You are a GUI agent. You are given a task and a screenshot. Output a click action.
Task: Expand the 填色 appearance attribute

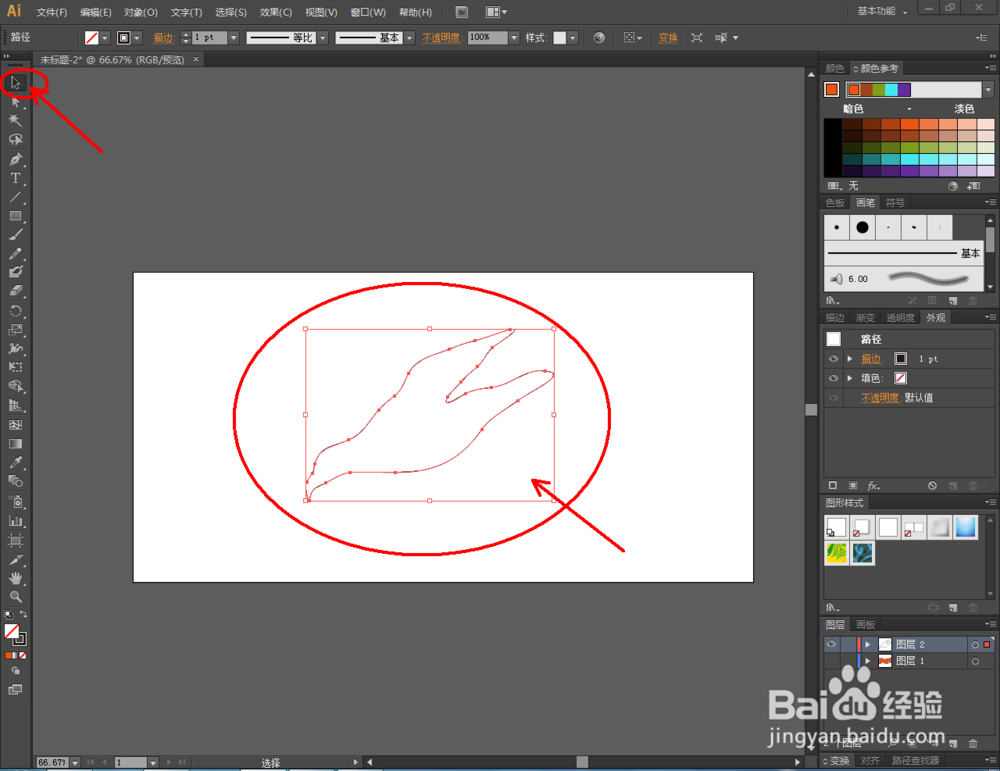coord(850,378)
